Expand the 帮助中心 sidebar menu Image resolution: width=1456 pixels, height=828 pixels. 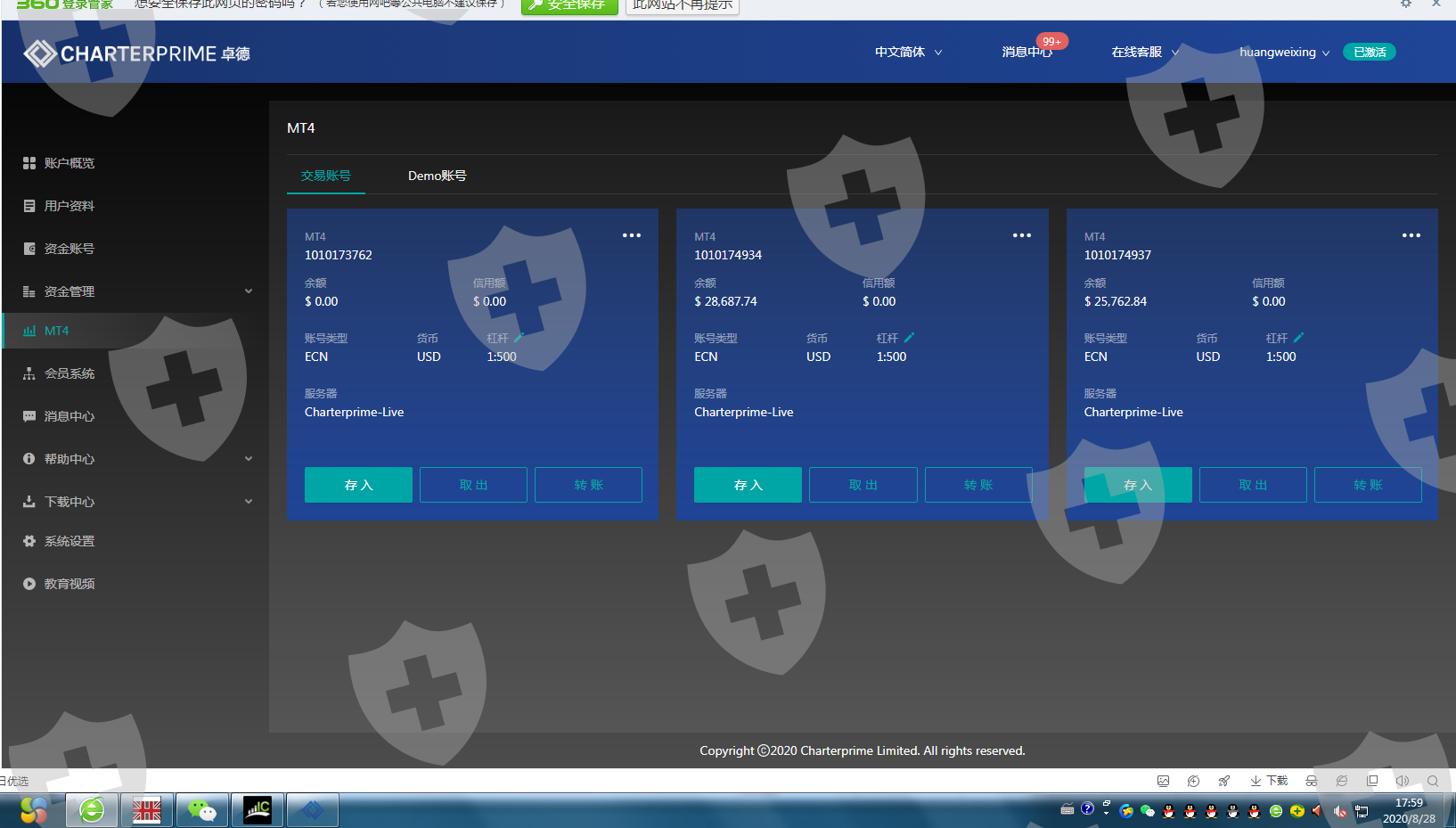(x=249, y=459)
